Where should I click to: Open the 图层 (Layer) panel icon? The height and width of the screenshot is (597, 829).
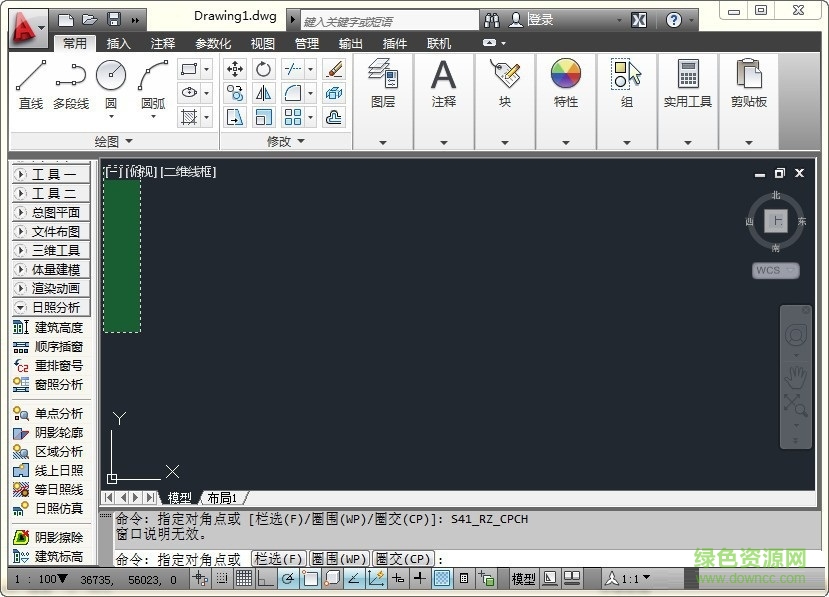(383, 74)
